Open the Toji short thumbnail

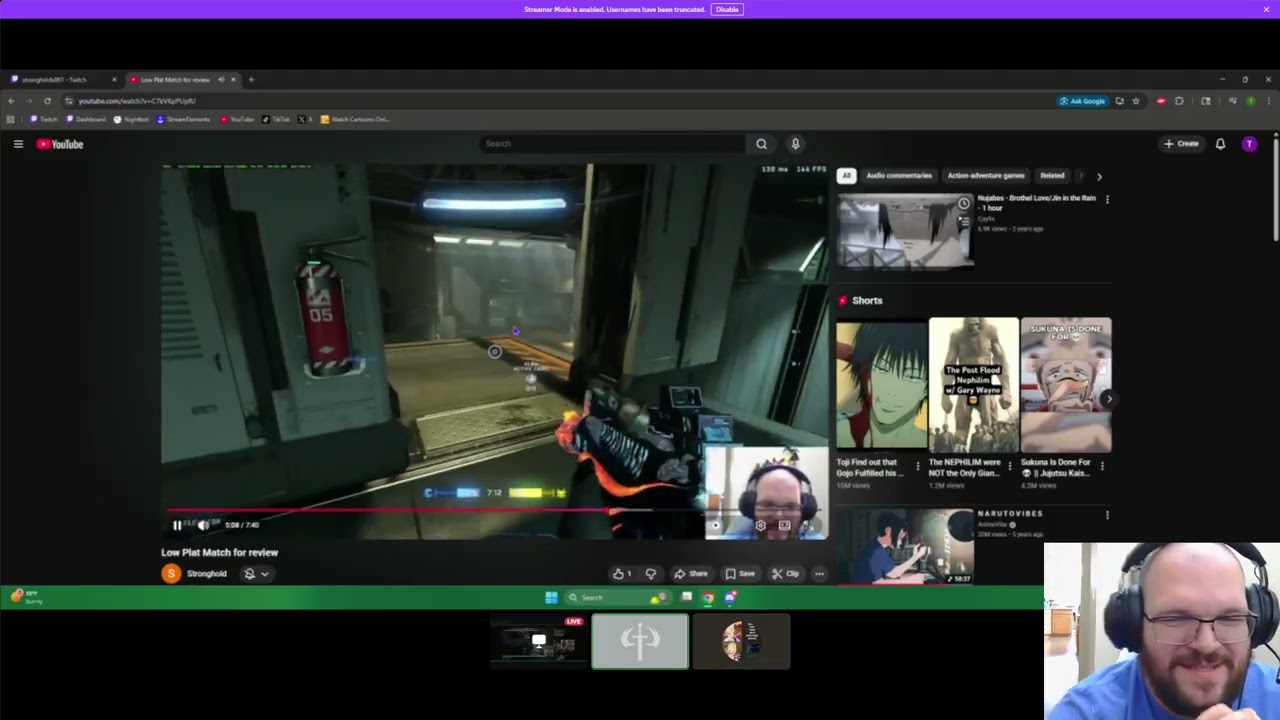[x=881, y=384]
